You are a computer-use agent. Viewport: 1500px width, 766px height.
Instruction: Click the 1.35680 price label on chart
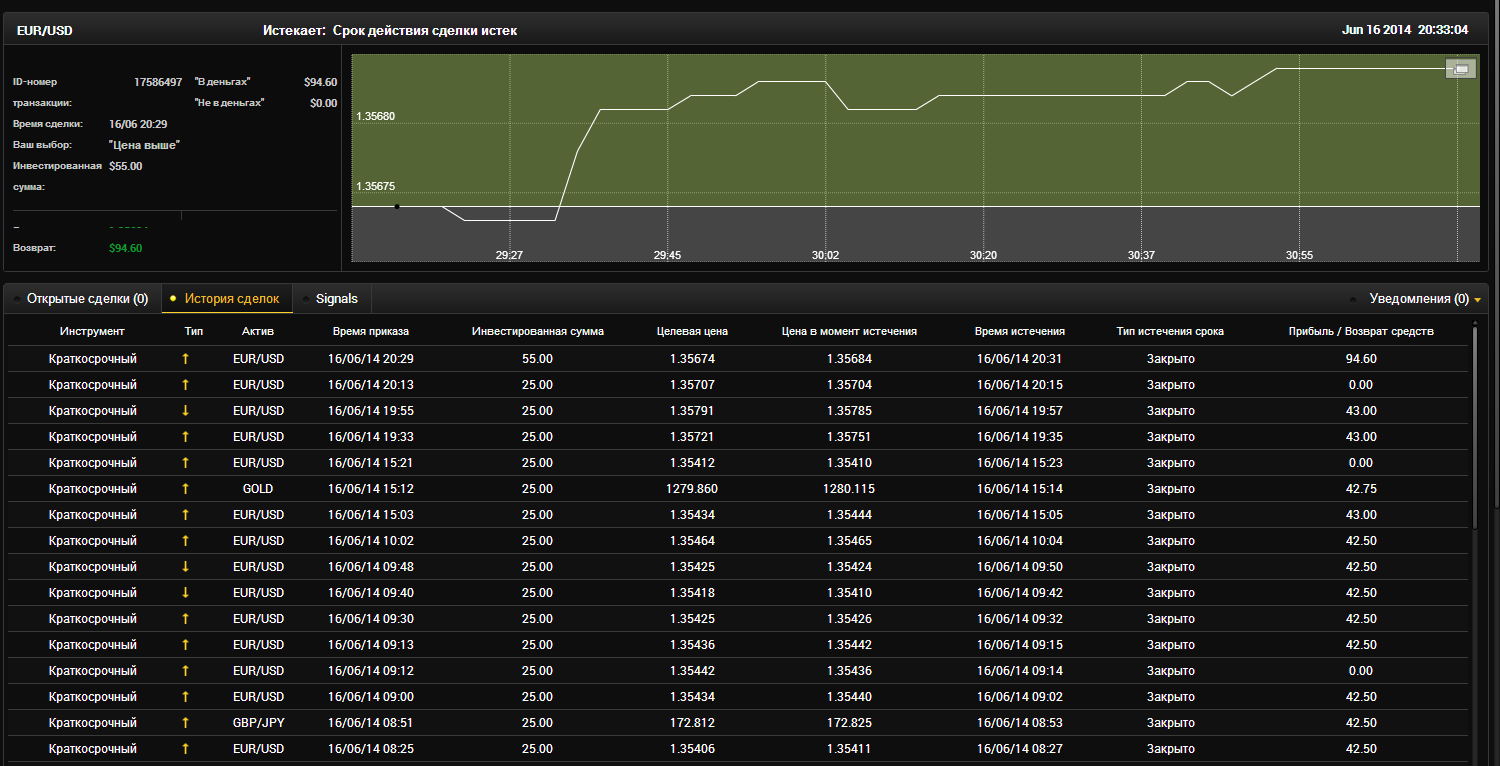pos(376,117)
